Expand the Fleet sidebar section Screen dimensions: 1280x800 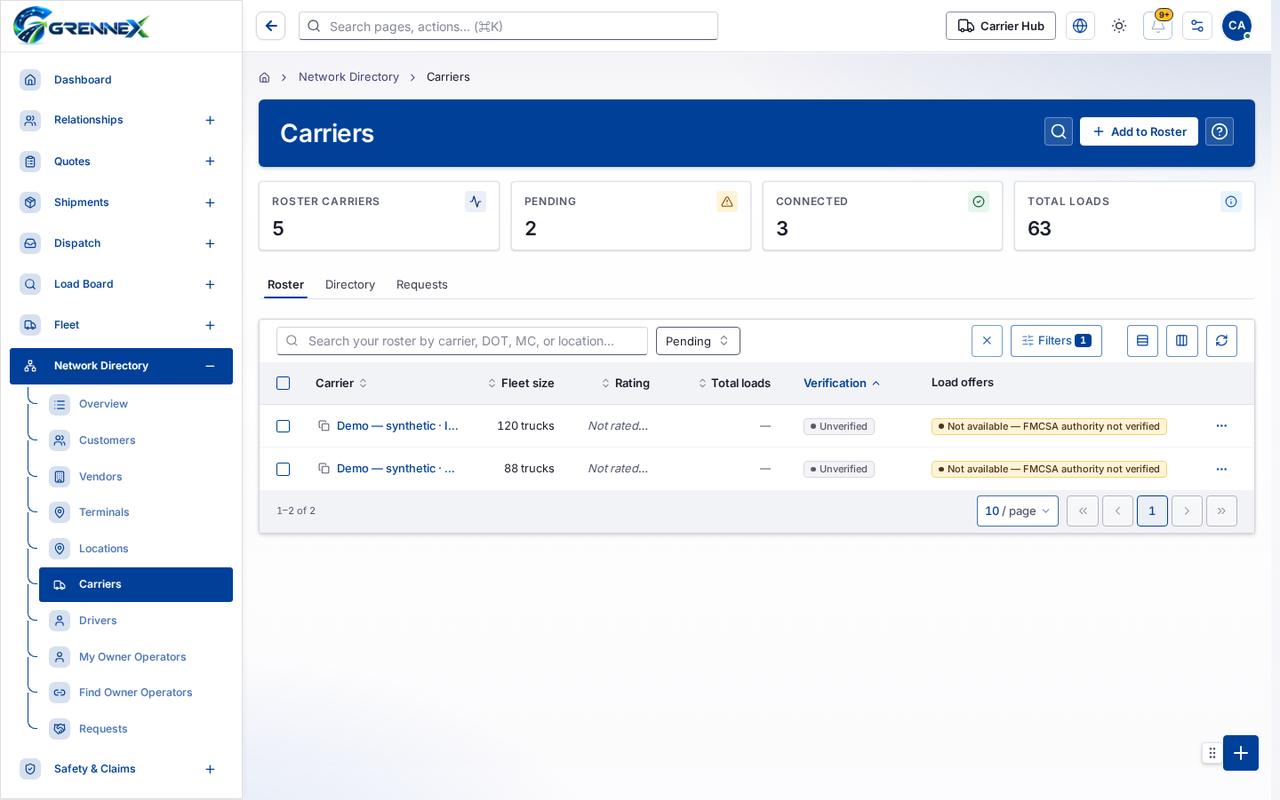(x=210, y=325)
